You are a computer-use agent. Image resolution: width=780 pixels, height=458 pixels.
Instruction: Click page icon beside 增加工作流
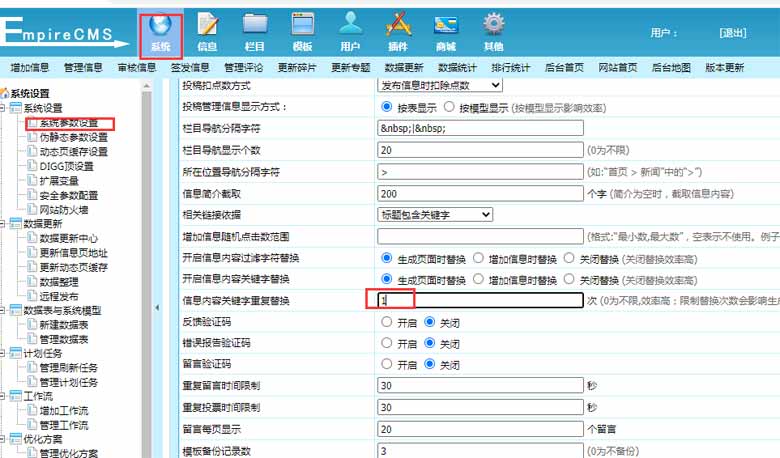[x=32, y=411]
